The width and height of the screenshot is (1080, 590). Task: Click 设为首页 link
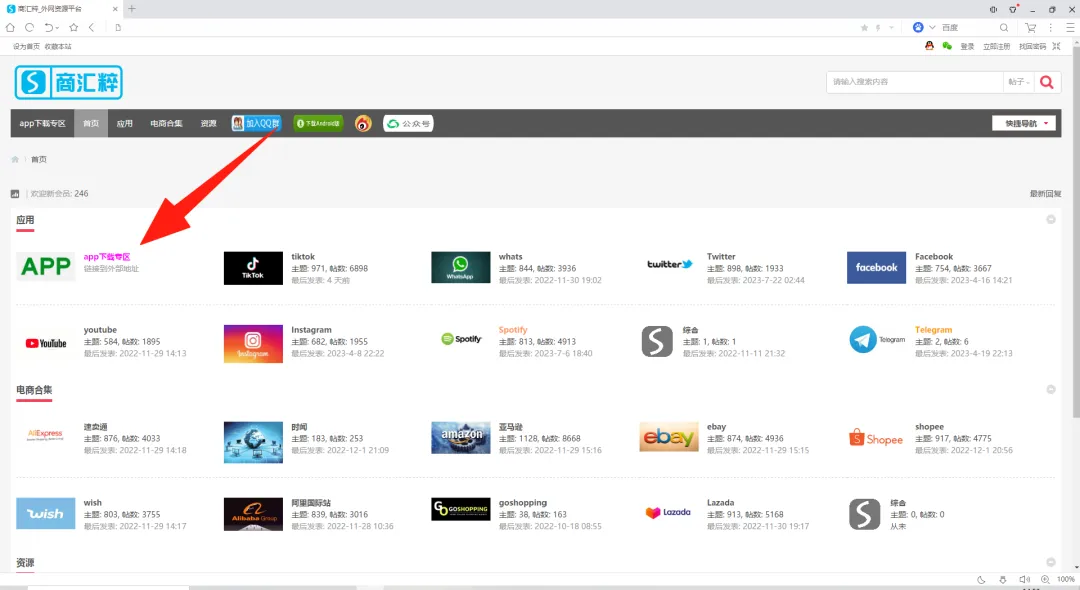coord(26,46)
